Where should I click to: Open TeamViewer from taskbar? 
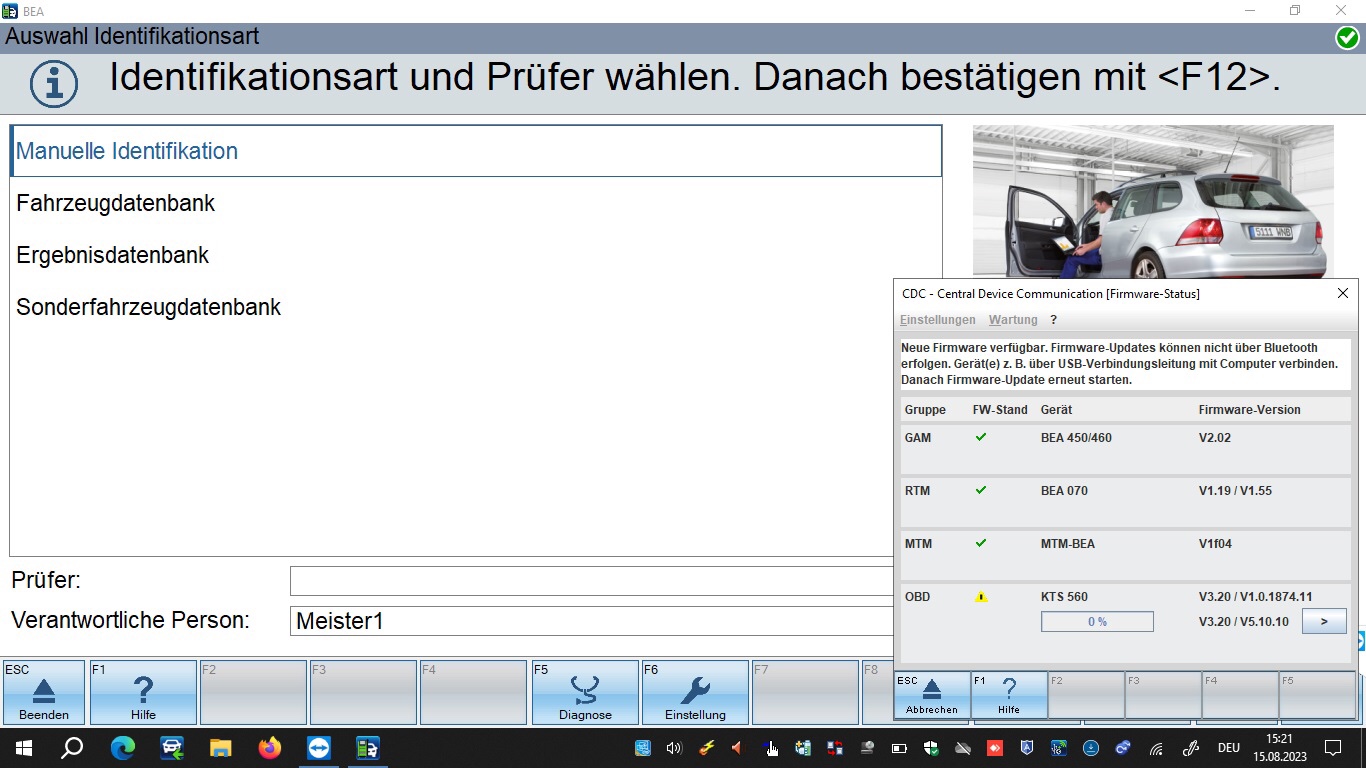point(319,747)
